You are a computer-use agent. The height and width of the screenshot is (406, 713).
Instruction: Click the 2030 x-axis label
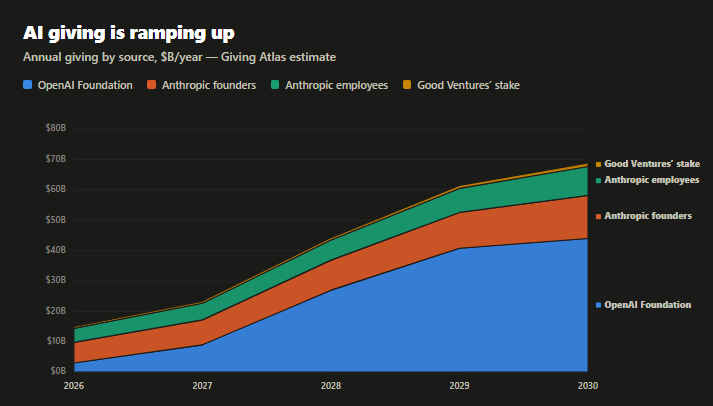tap(588, 386)
